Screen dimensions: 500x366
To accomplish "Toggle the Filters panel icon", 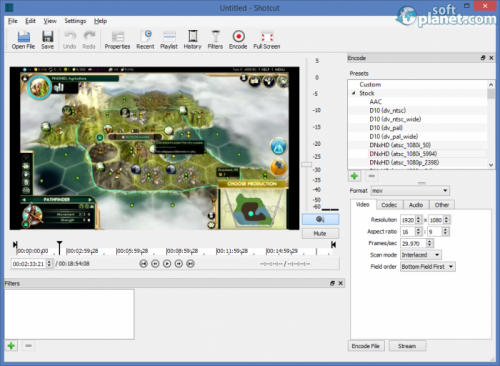I will coord(215,40).
